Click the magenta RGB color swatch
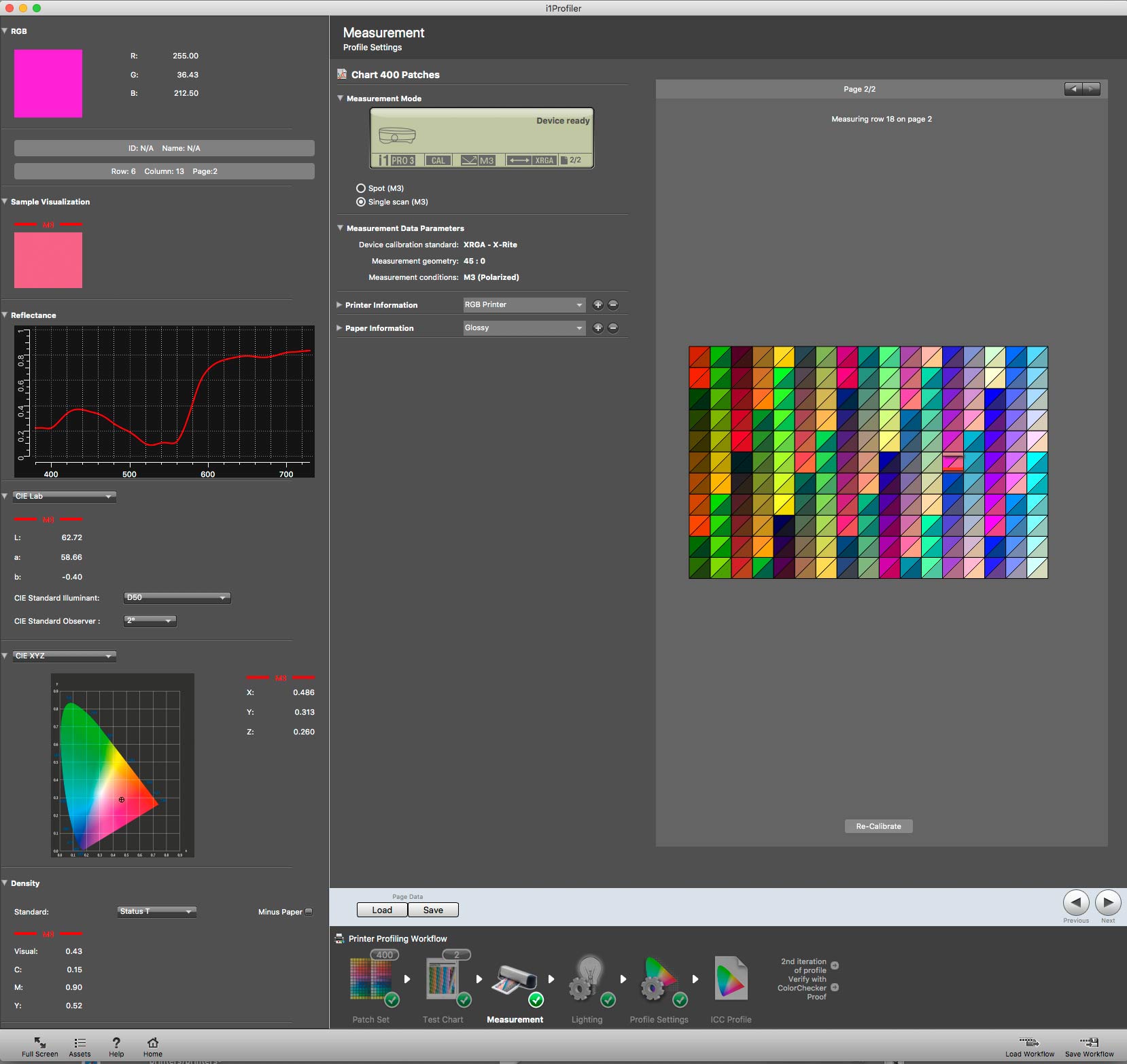 click(x=48, y=84)
